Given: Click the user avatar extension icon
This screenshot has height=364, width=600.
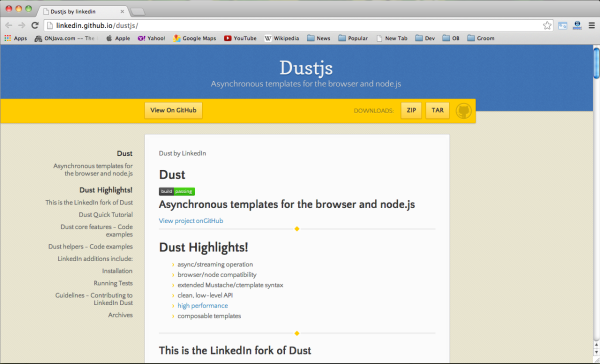Looking at the screenshot, I should point(577,26).
